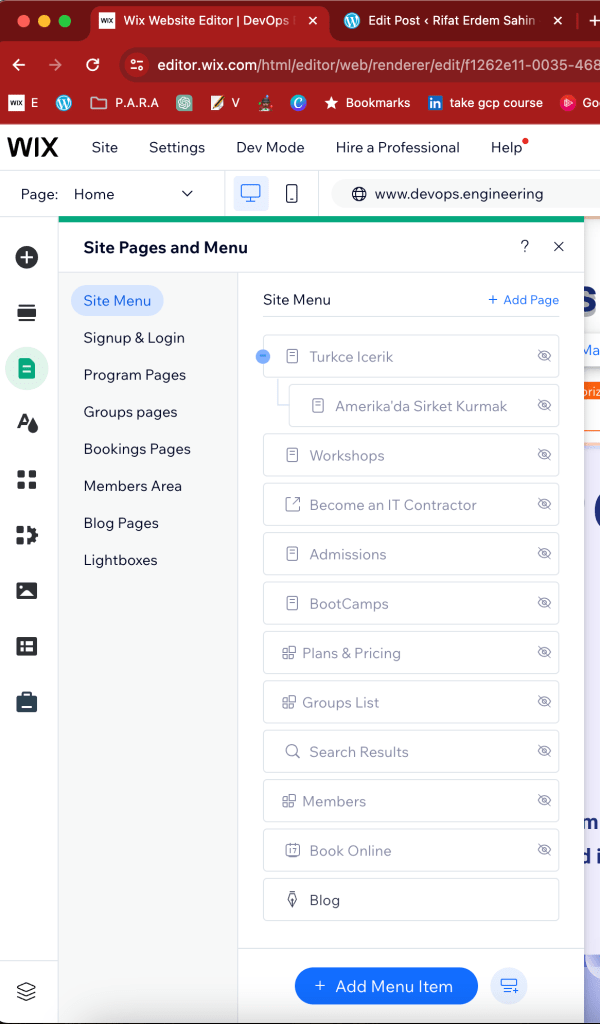Select Site Menu in panel sidebar
This screenshot has width=600, height=1024.
(x=117, y=301)
